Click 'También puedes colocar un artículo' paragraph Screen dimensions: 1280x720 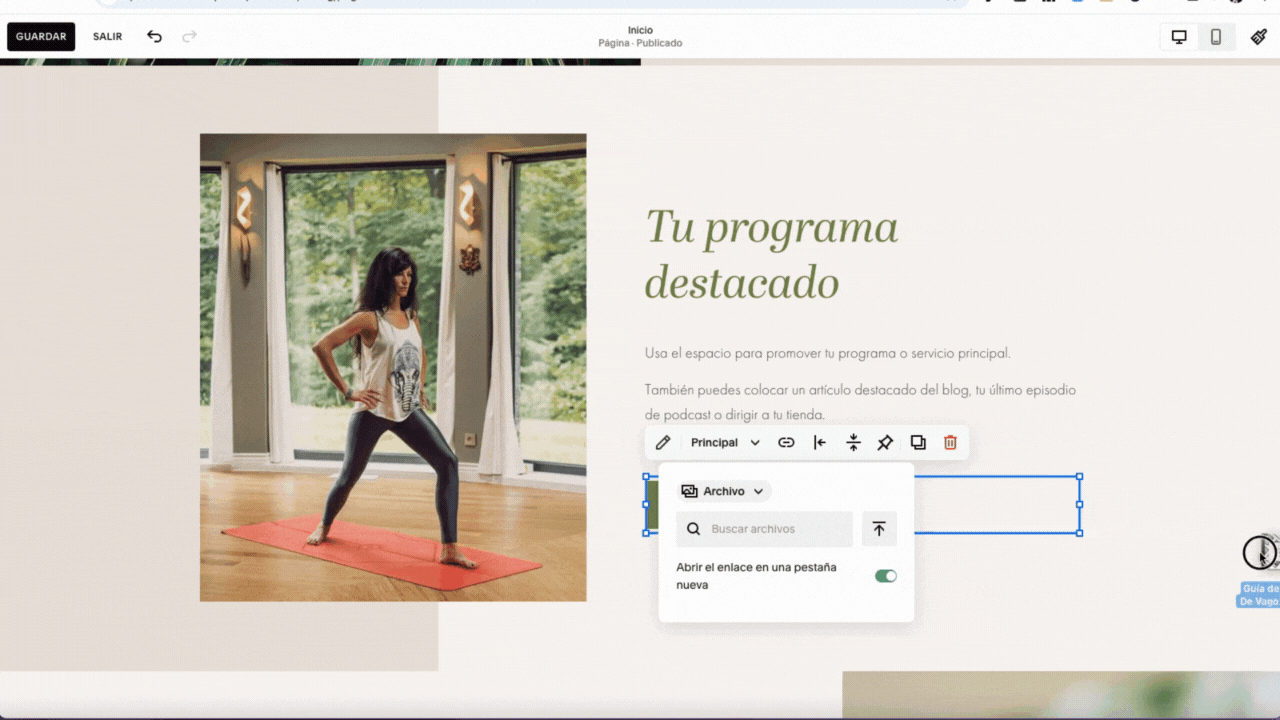(860, 402)
